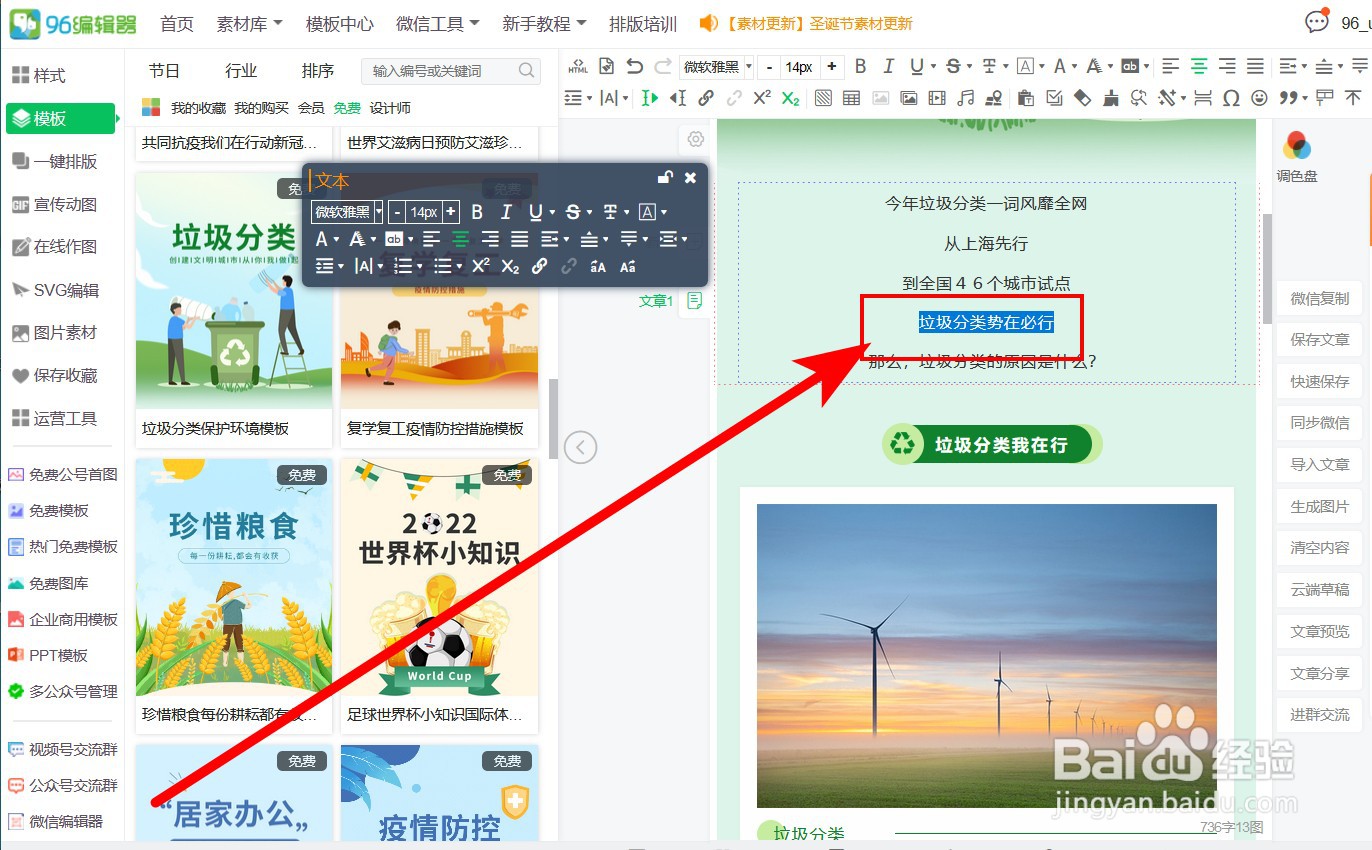
Task: Click the undo arrow in main toolbar
Action: [634, 67]
